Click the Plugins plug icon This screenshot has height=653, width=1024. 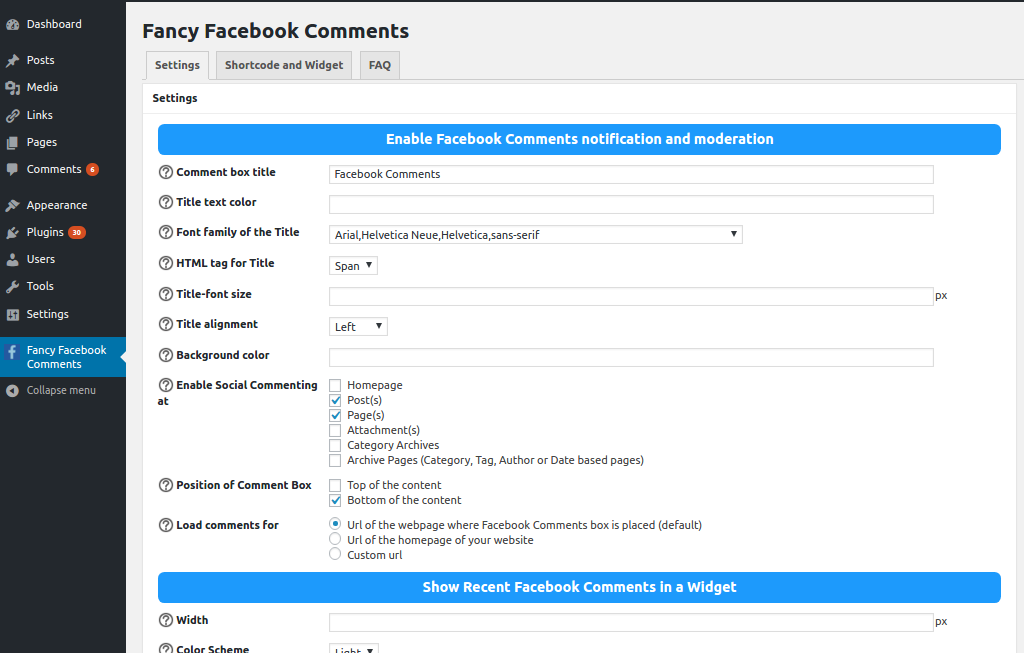tap(13, 233)
